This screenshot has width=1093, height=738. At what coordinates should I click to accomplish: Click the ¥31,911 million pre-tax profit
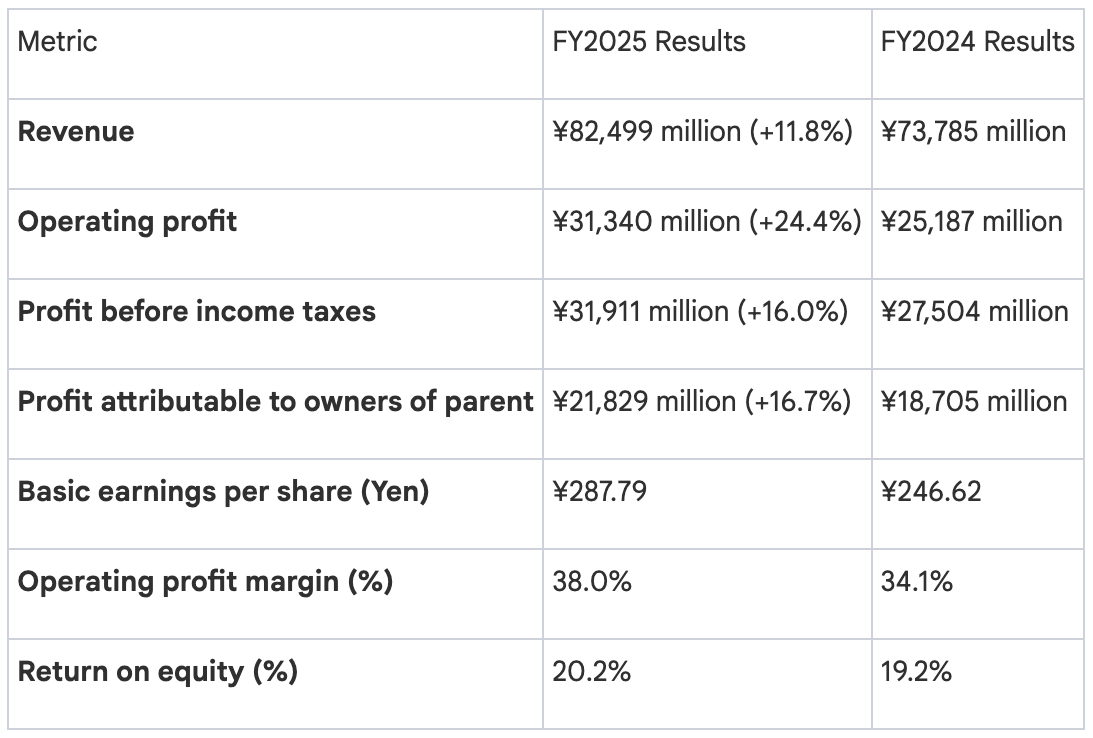pos(700,311)
